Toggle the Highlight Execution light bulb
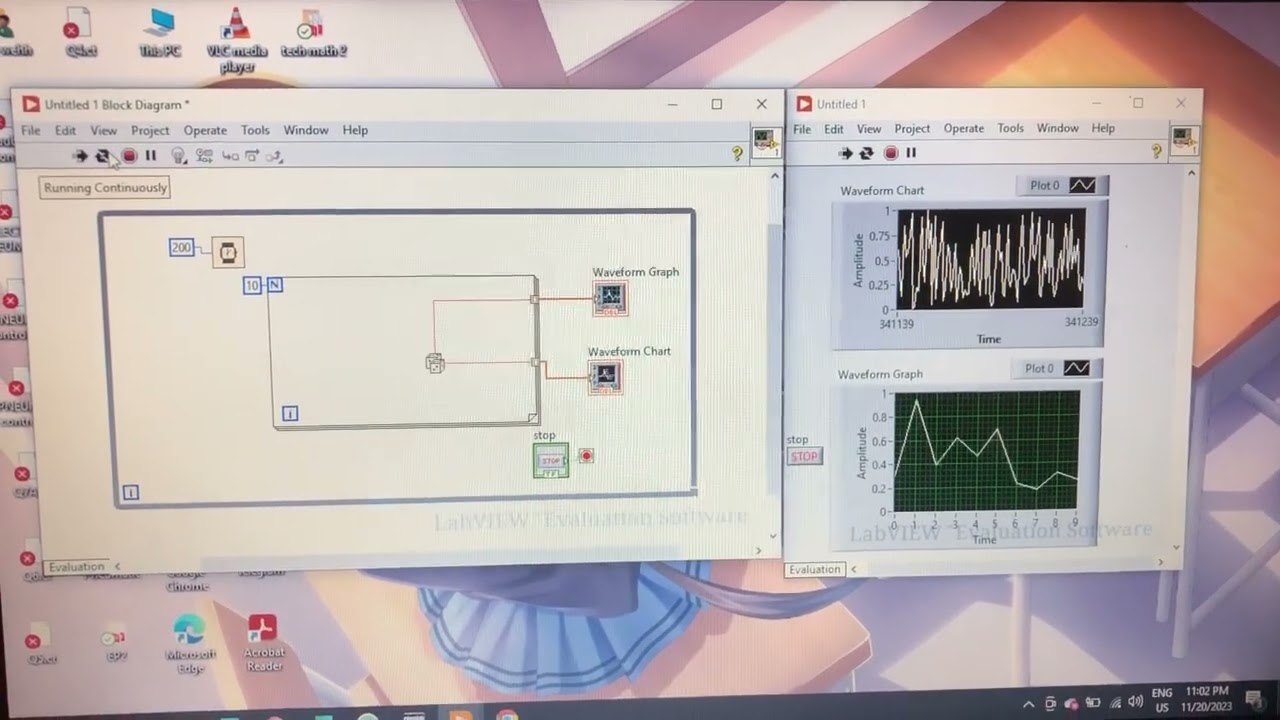The width and height of the screenshot is (1280, 720). [179, 155]
